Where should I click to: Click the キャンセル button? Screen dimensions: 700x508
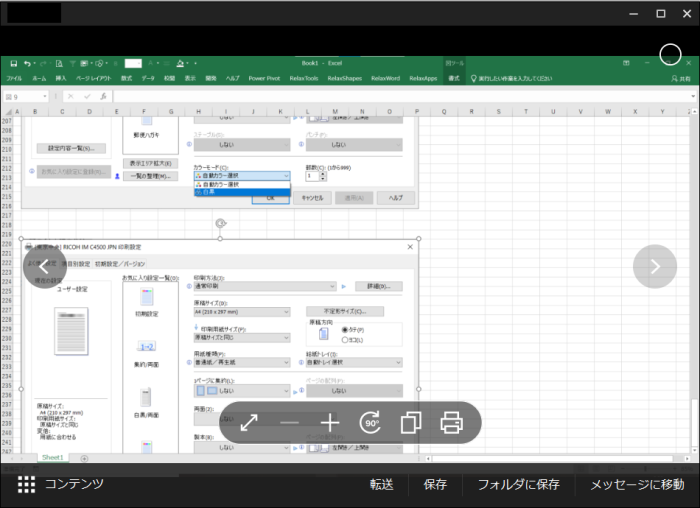(x=312, y=198)
